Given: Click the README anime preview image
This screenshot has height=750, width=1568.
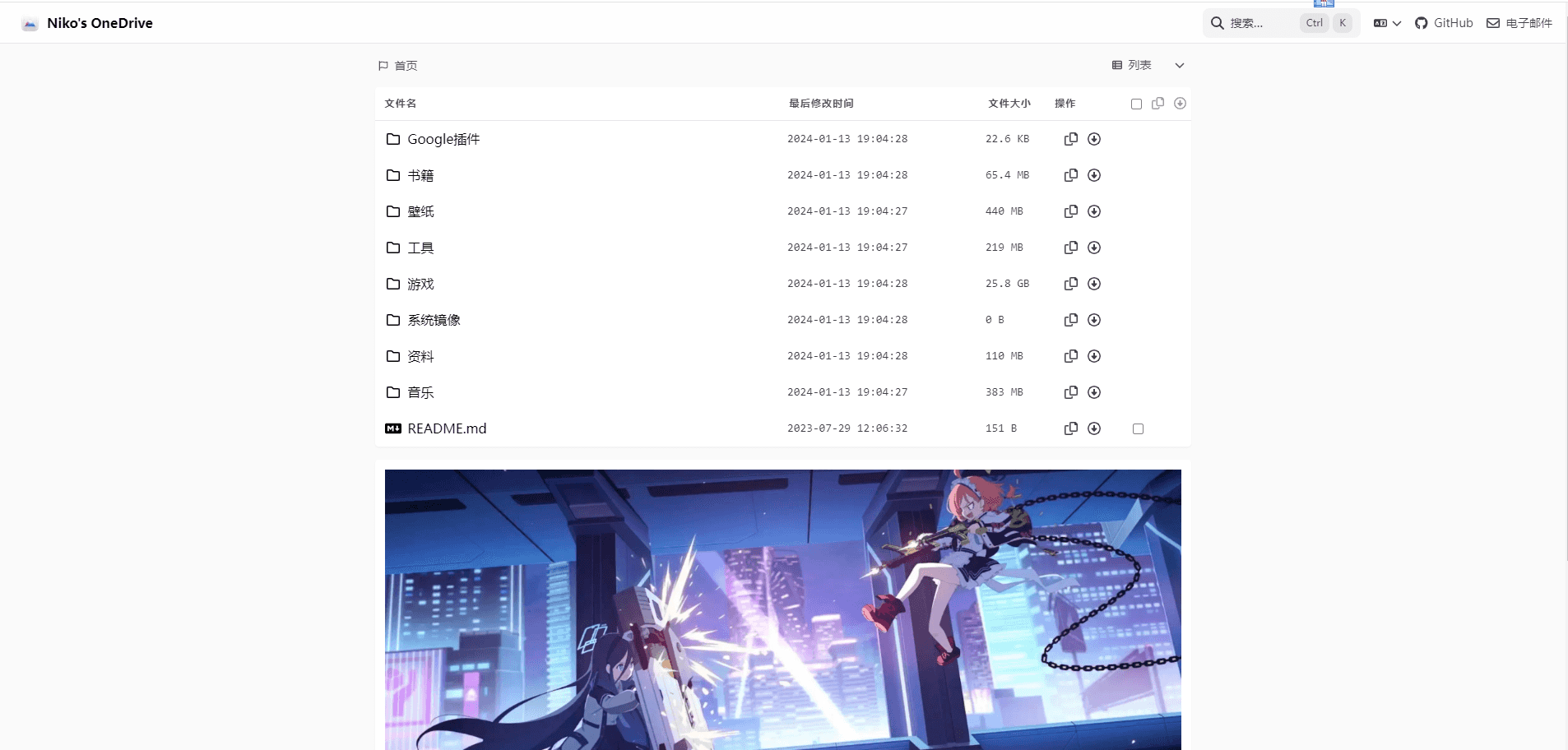Looking at the screenshot, I should (x=783, y=609).
